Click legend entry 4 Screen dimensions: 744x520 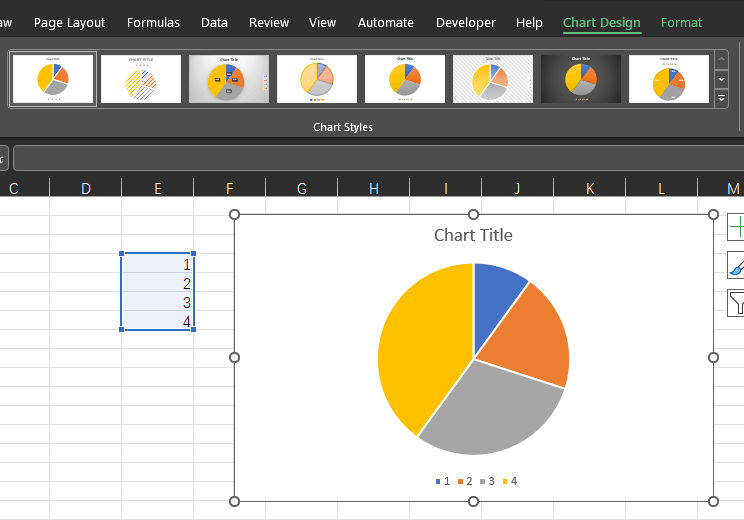(510, 482)
